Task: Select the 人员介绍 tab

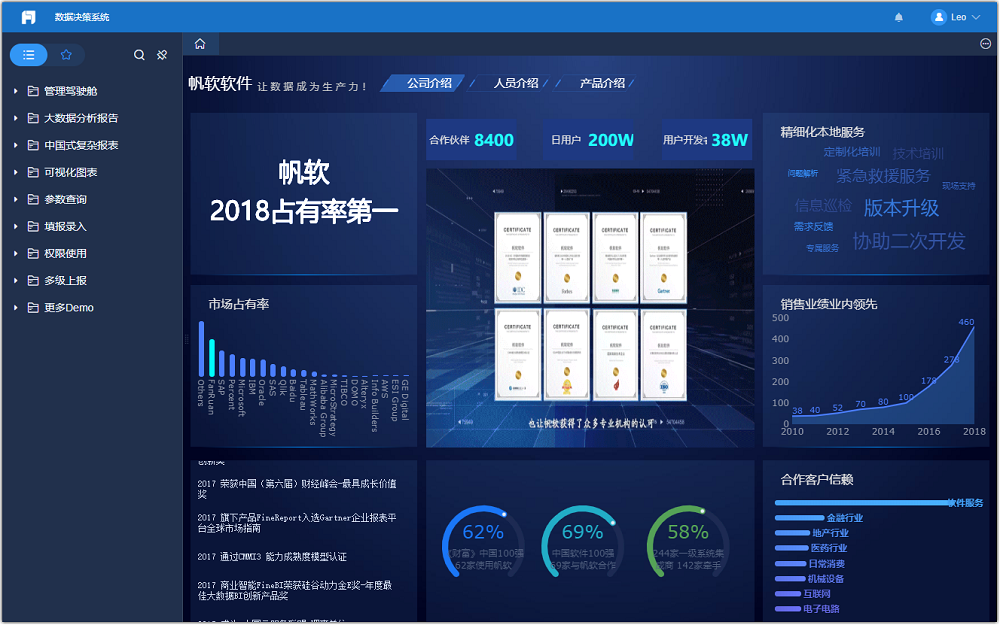Action: (x=510, y=83)
